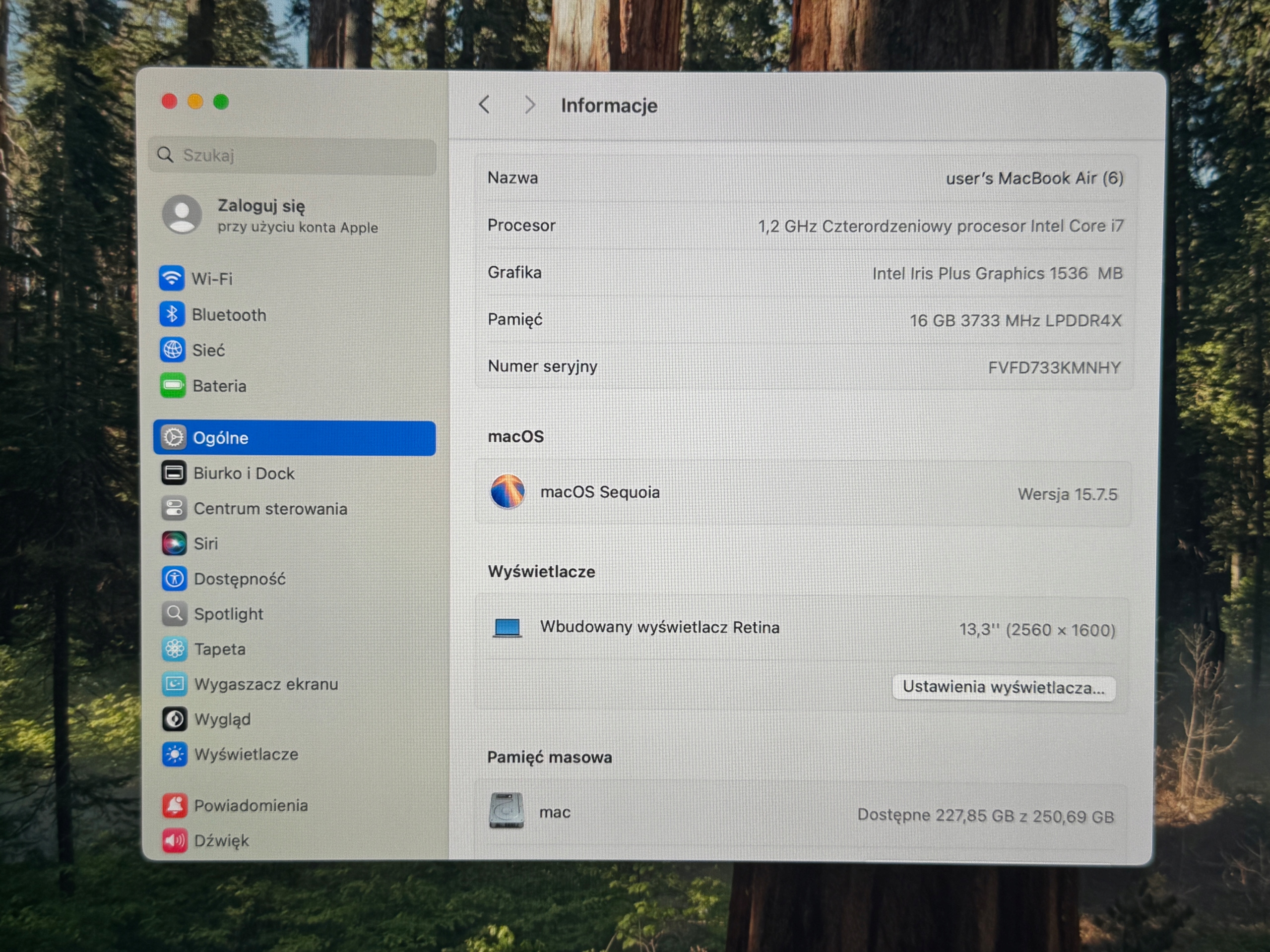1270x952 pixels.
Task: Open the Dostępność accessibility icon
Action: 174,579
